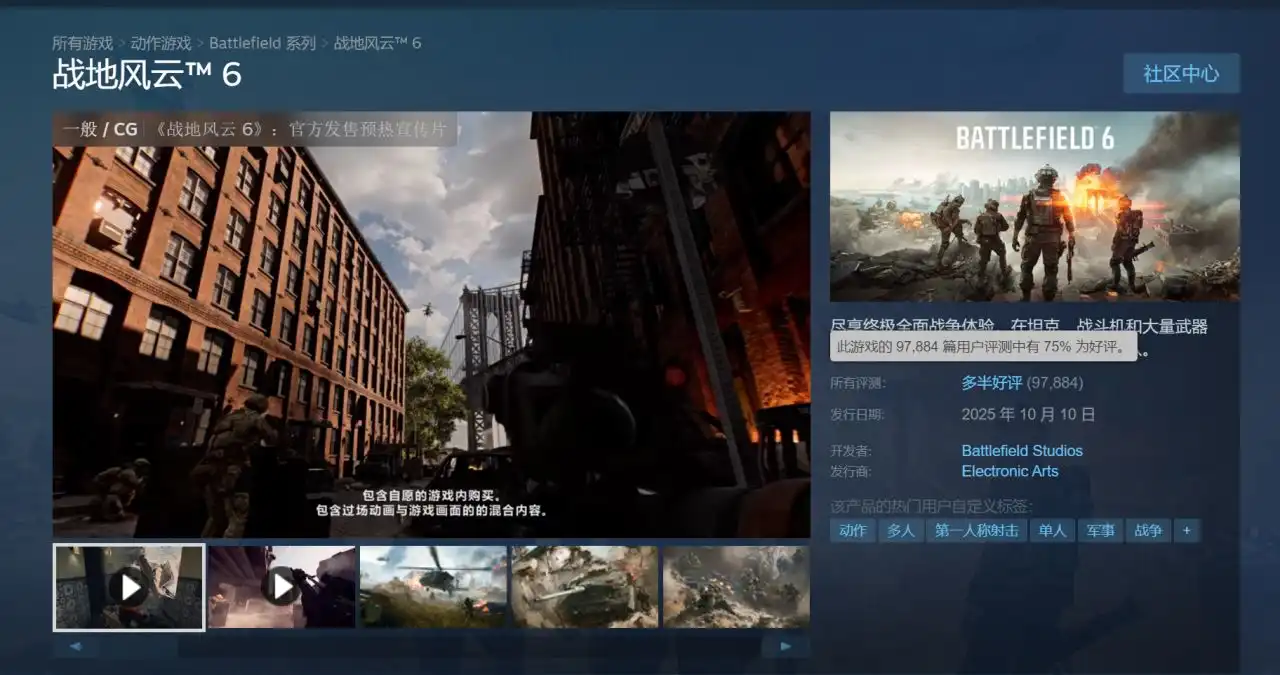Open Battlefield 系列 breadcrumb link
The image size is (1280, 675).
262,43
